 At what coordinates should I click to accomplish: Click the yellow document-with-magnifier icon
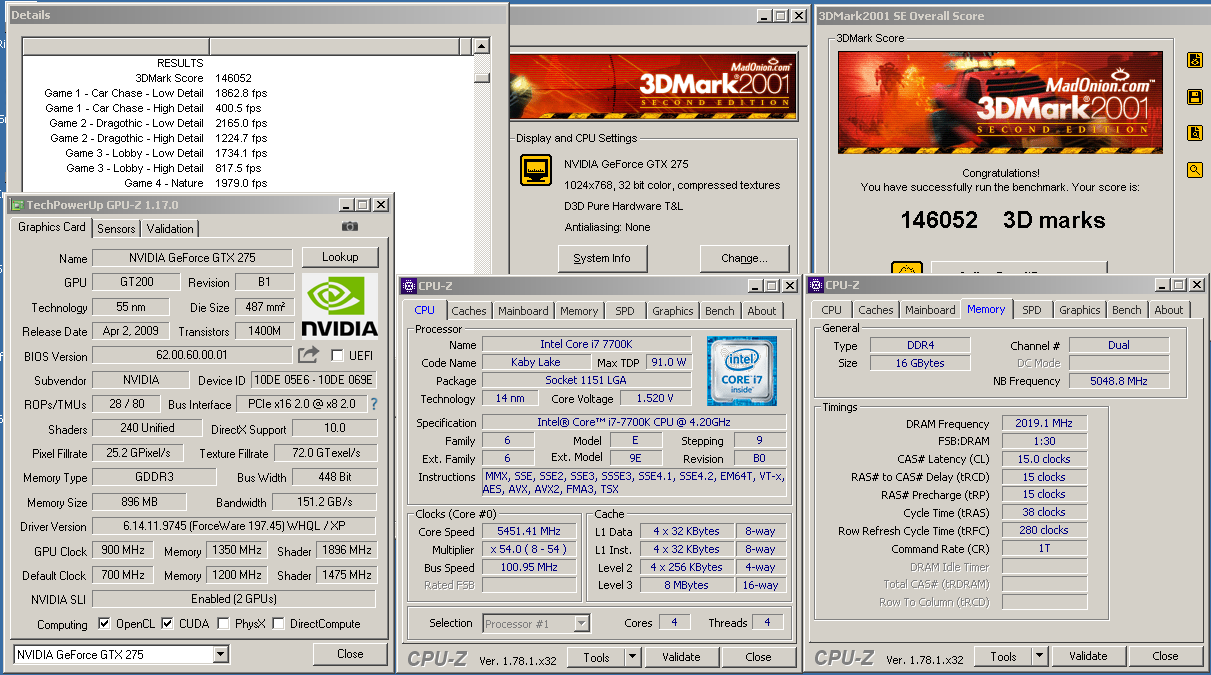point(1194,133)
